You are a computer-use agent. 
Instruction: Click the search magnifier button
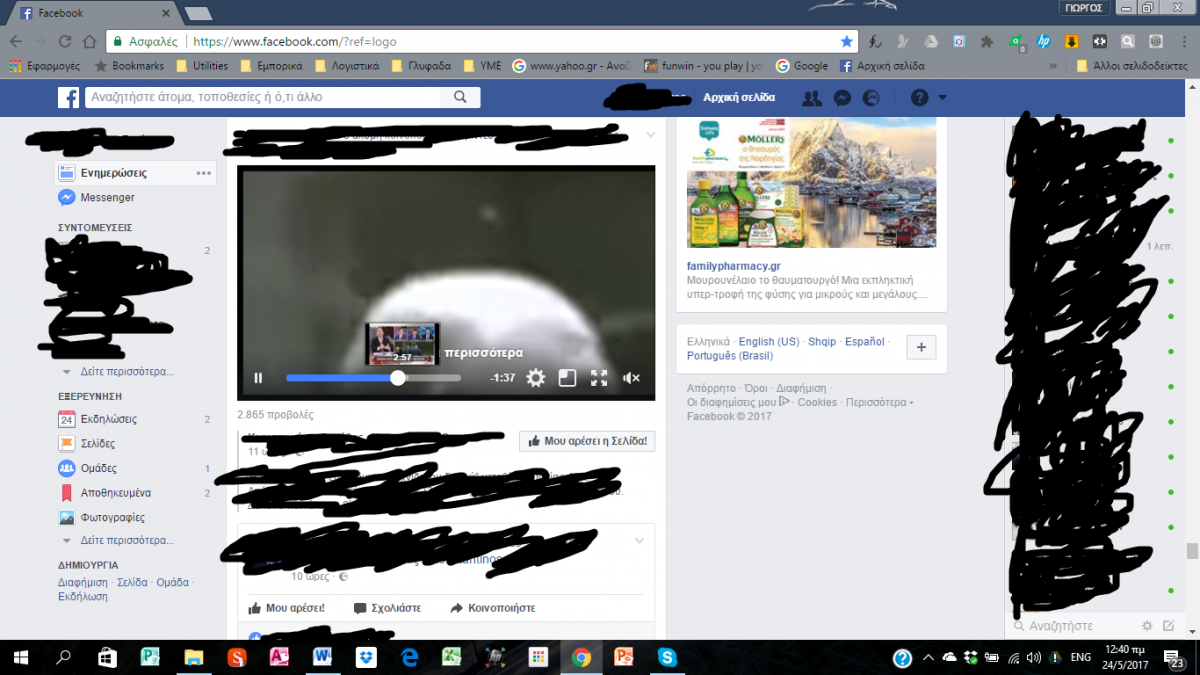coord(461,98)
